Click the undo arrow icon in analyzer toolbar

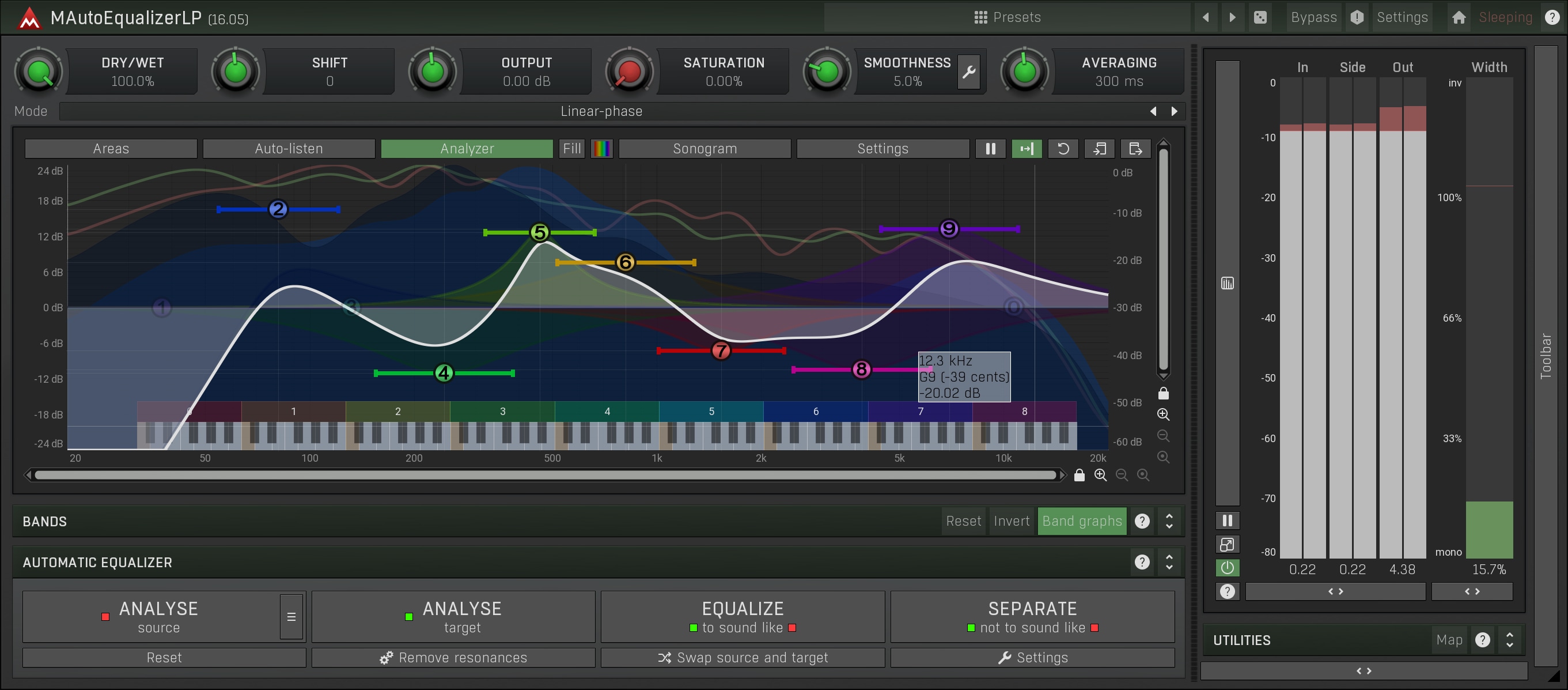(x=1063, y=149)
